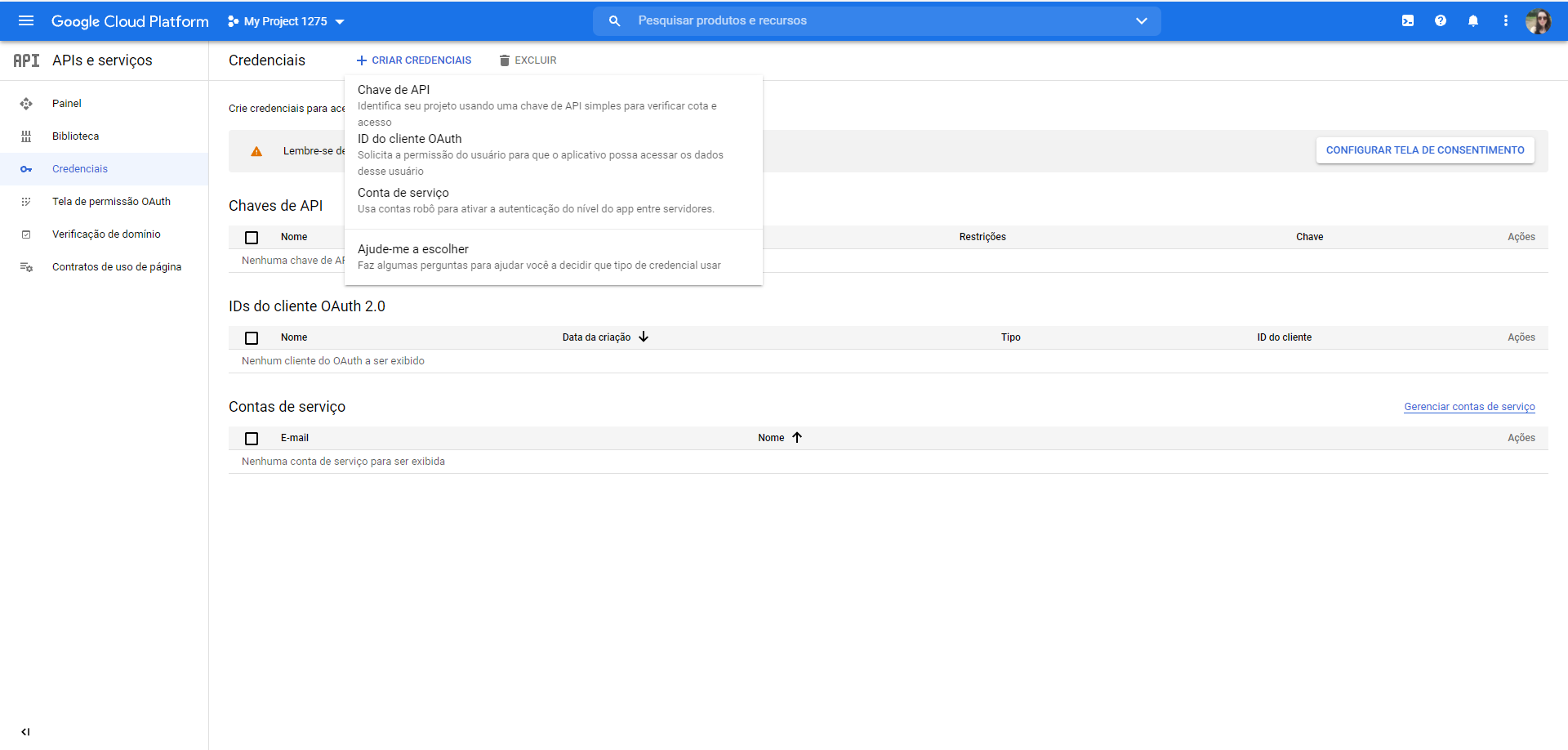The width and height of the screenshot is (1568, 750).
Task: Sort by Nome in Chaves de API table
Action: [x=294, y=237]
